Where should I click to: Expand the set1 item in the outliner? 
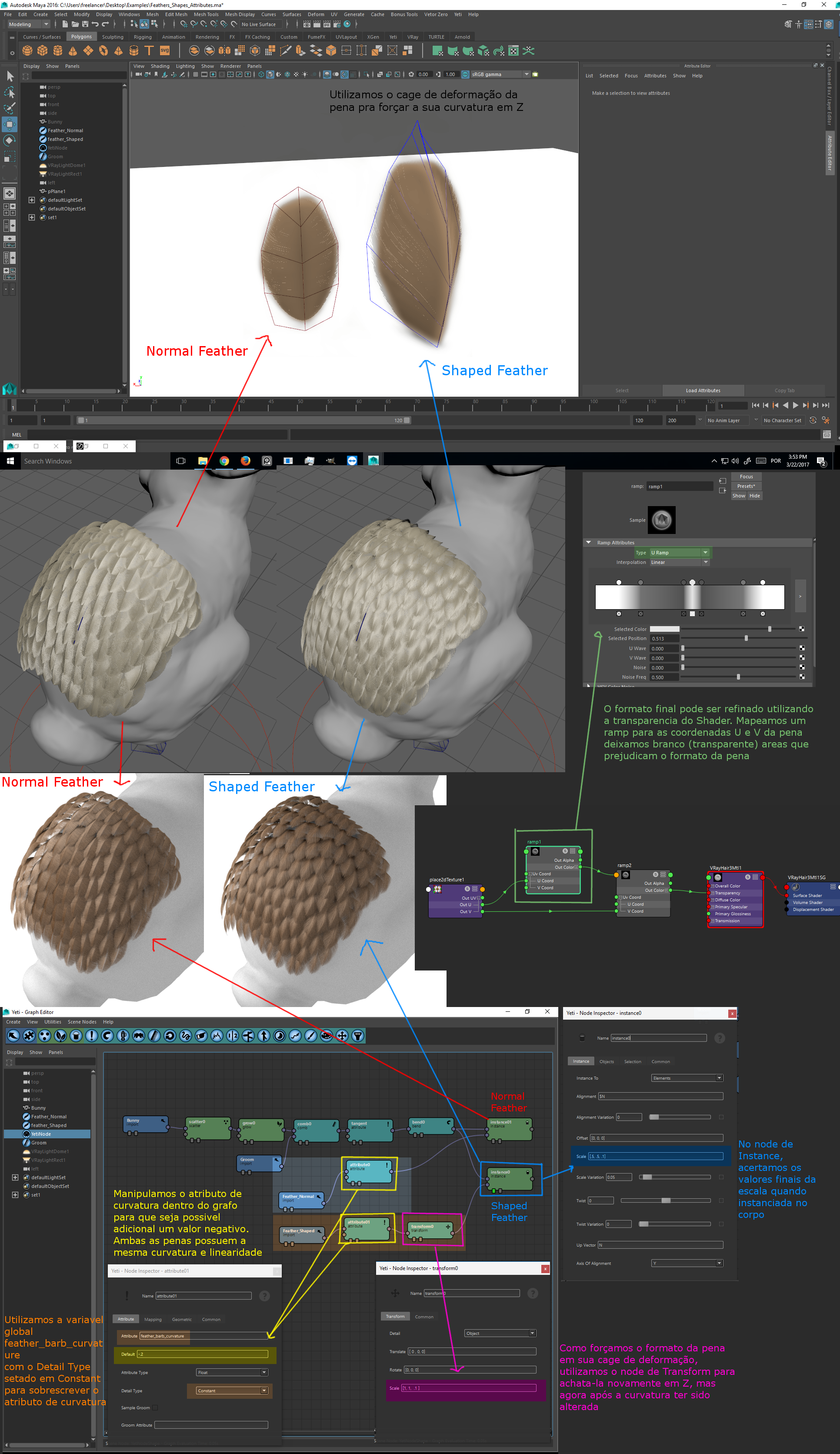[32, 217]
